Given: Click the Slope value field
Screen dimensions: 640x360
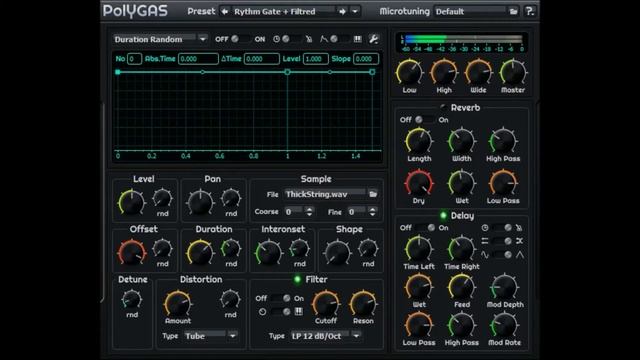Looking at the screenshot, I should [x=366, y=59].
